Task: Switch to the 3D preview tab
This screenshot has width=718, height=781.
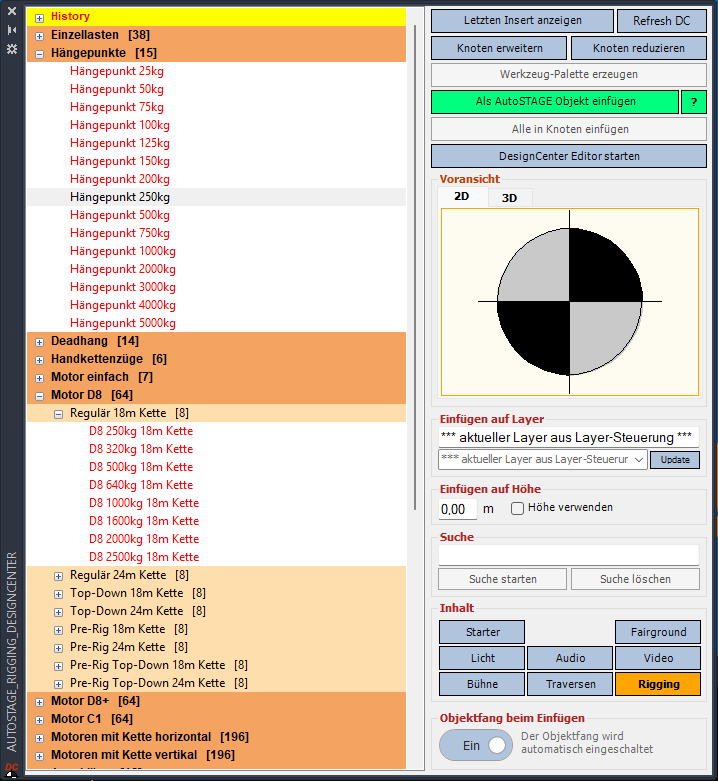Action: click(509, 198)
